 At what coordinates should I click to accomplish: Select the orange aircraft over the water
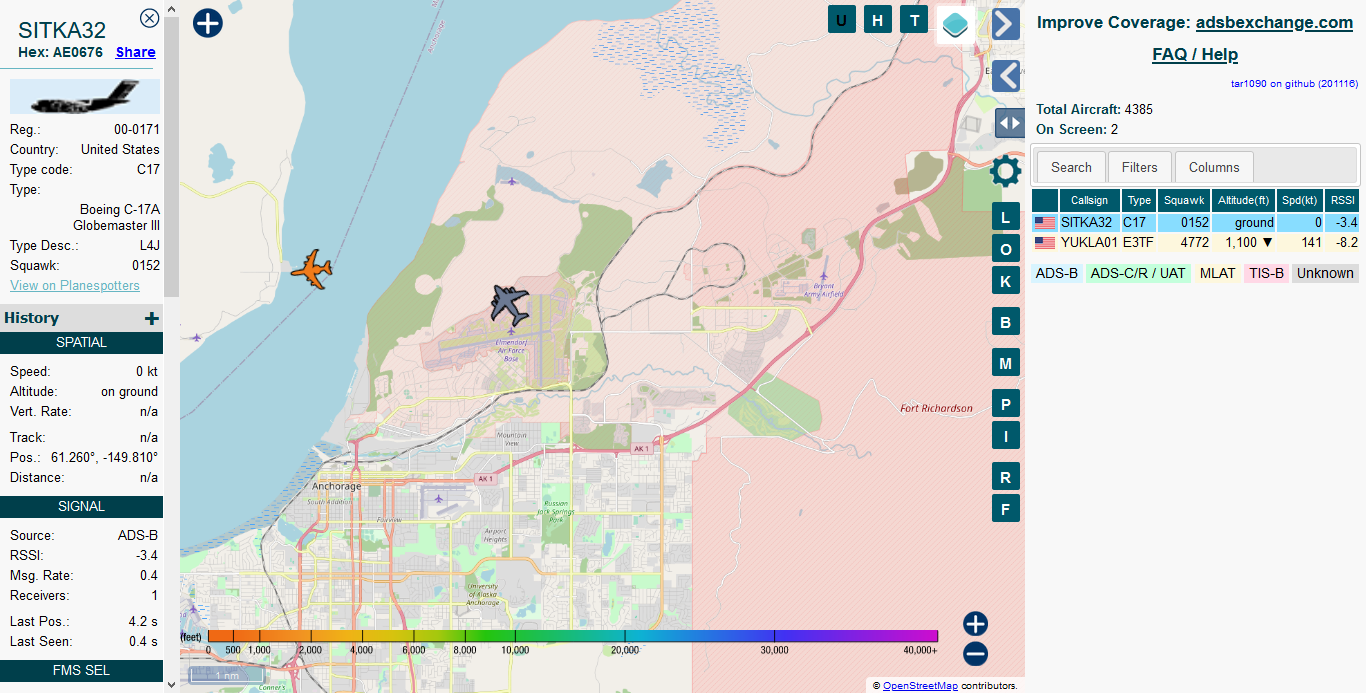click(x=313, y=269)
